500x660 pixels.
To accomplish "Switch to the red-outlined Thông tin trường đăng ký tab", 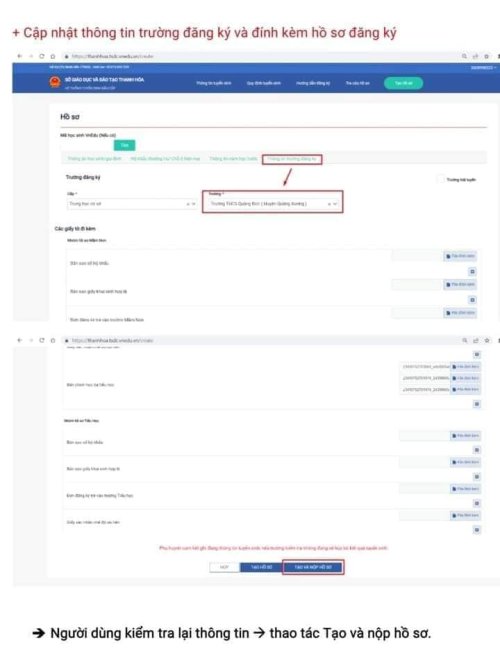I will click(292, 159).
